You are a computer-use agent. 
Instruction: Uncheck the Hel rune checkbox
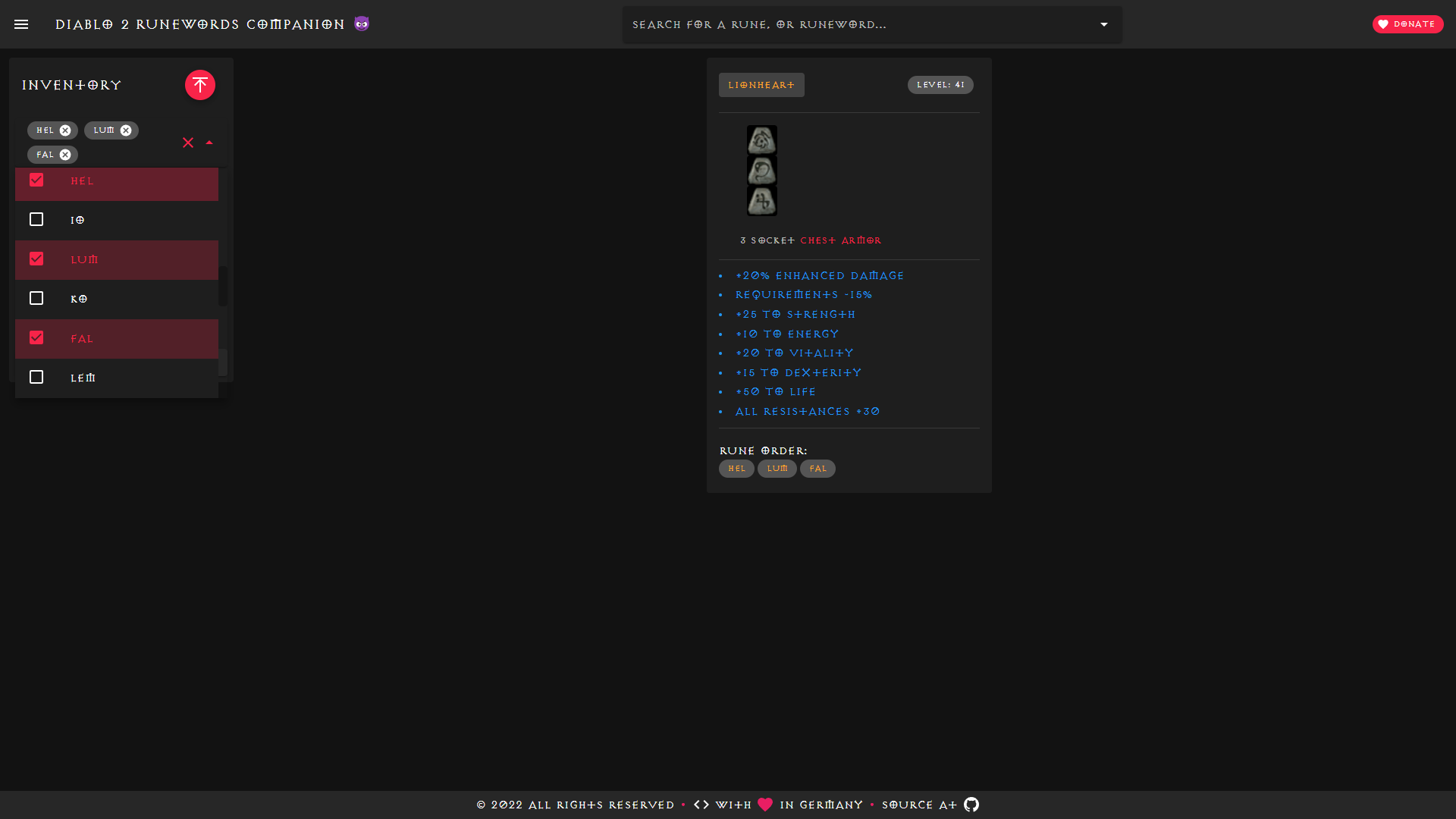point(36,180)
